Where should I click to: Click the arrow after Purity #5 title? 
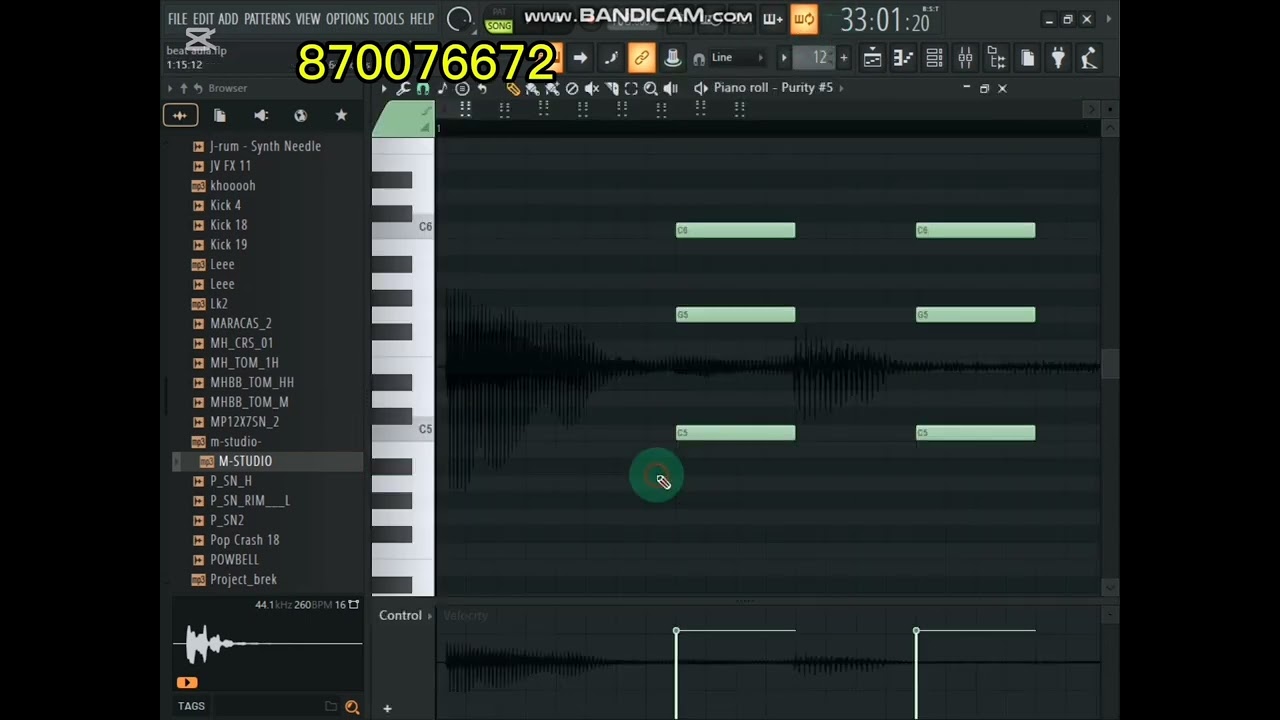click(841, 88)
